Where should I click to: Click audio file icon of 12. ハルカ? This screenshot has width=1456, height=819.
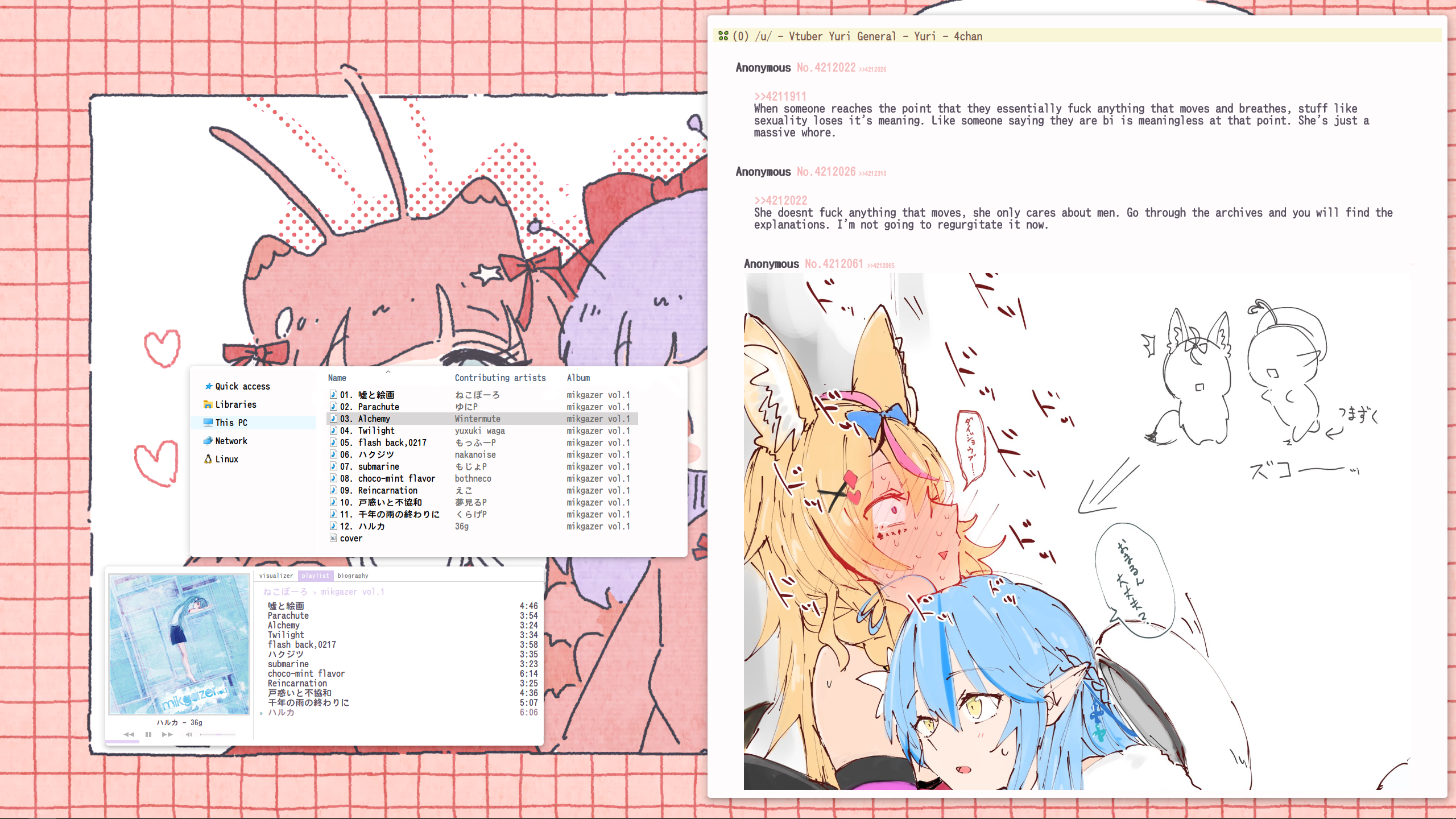(333, 526)
